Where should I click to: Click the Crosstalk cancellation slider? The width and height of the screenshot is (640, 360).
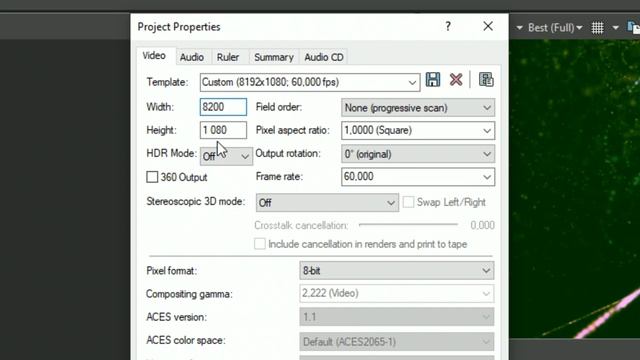click(408, 224)
